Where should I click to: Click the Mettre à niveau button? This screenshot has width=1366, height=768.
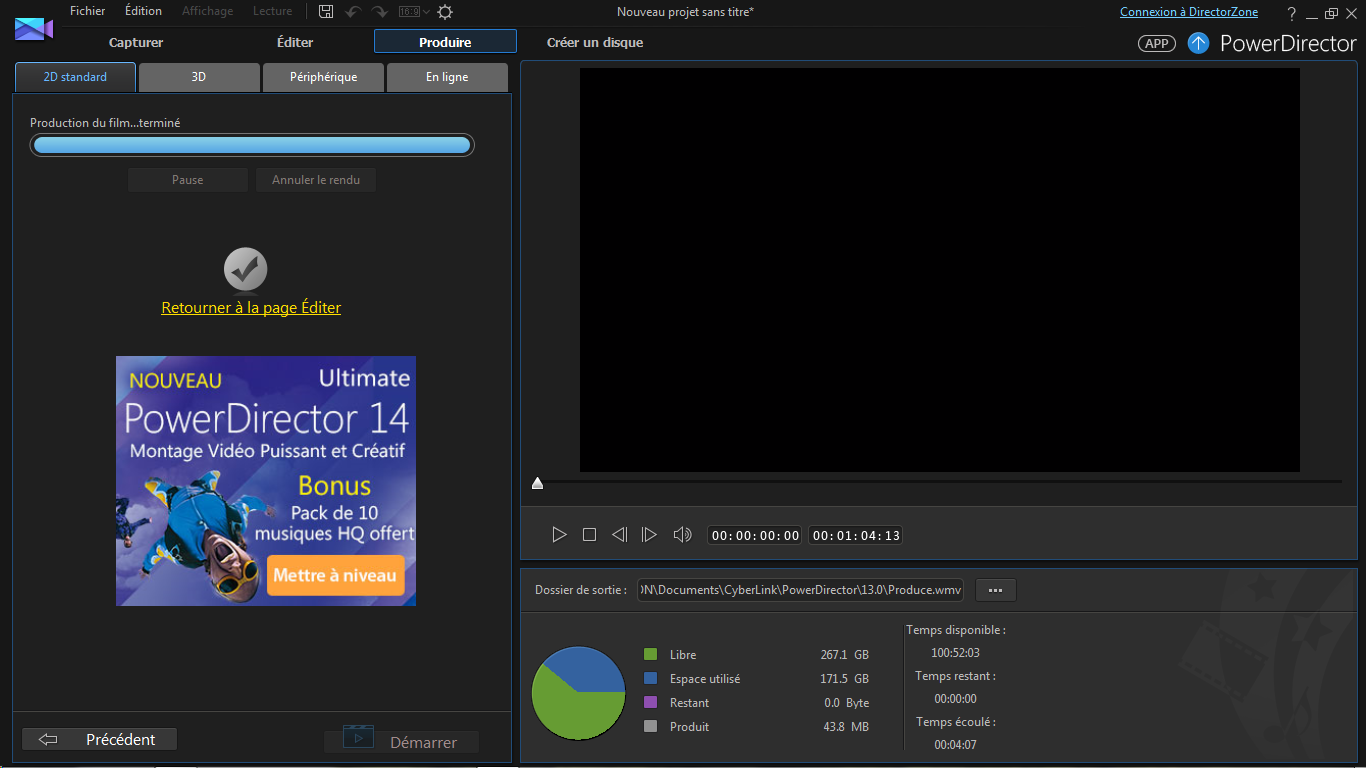pos(335,575)
